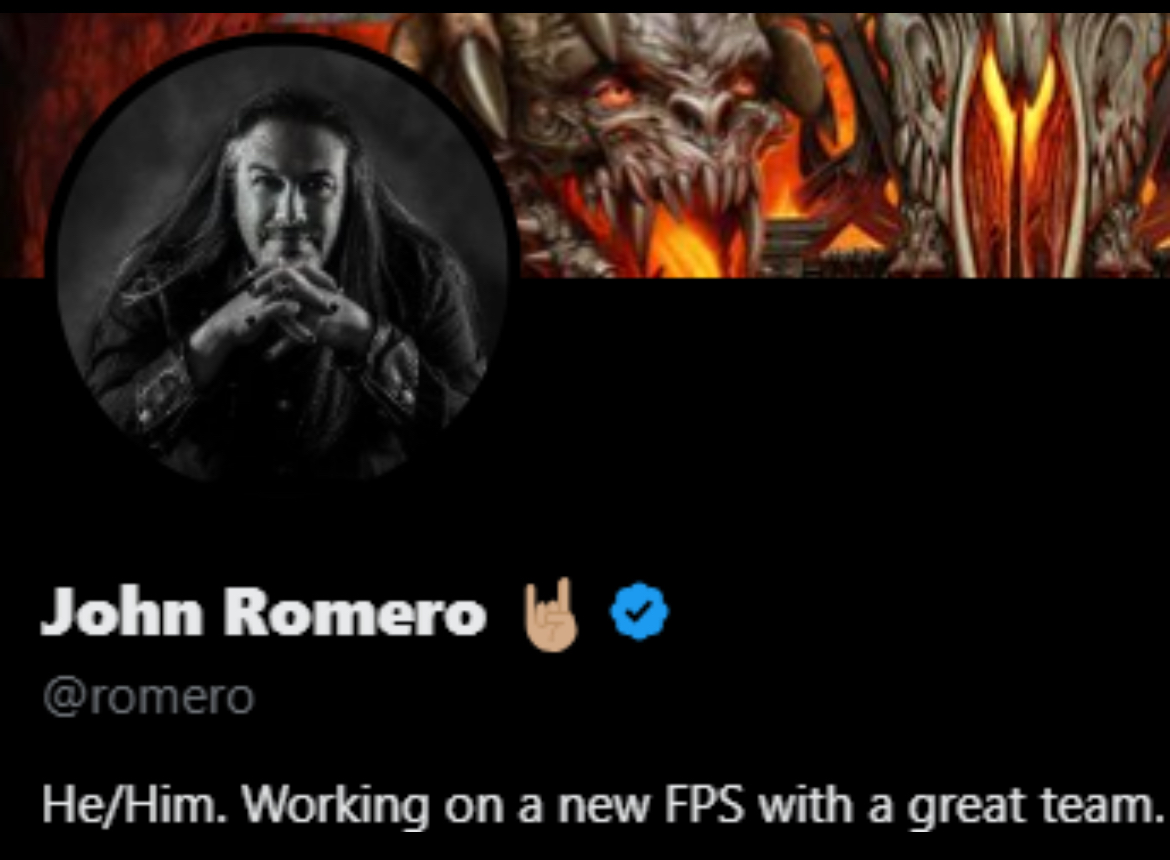Image resolution: width=1170 pixels, height=860 pixels.
Task: Select the @romero handle text
Action: tap(148, 697)
